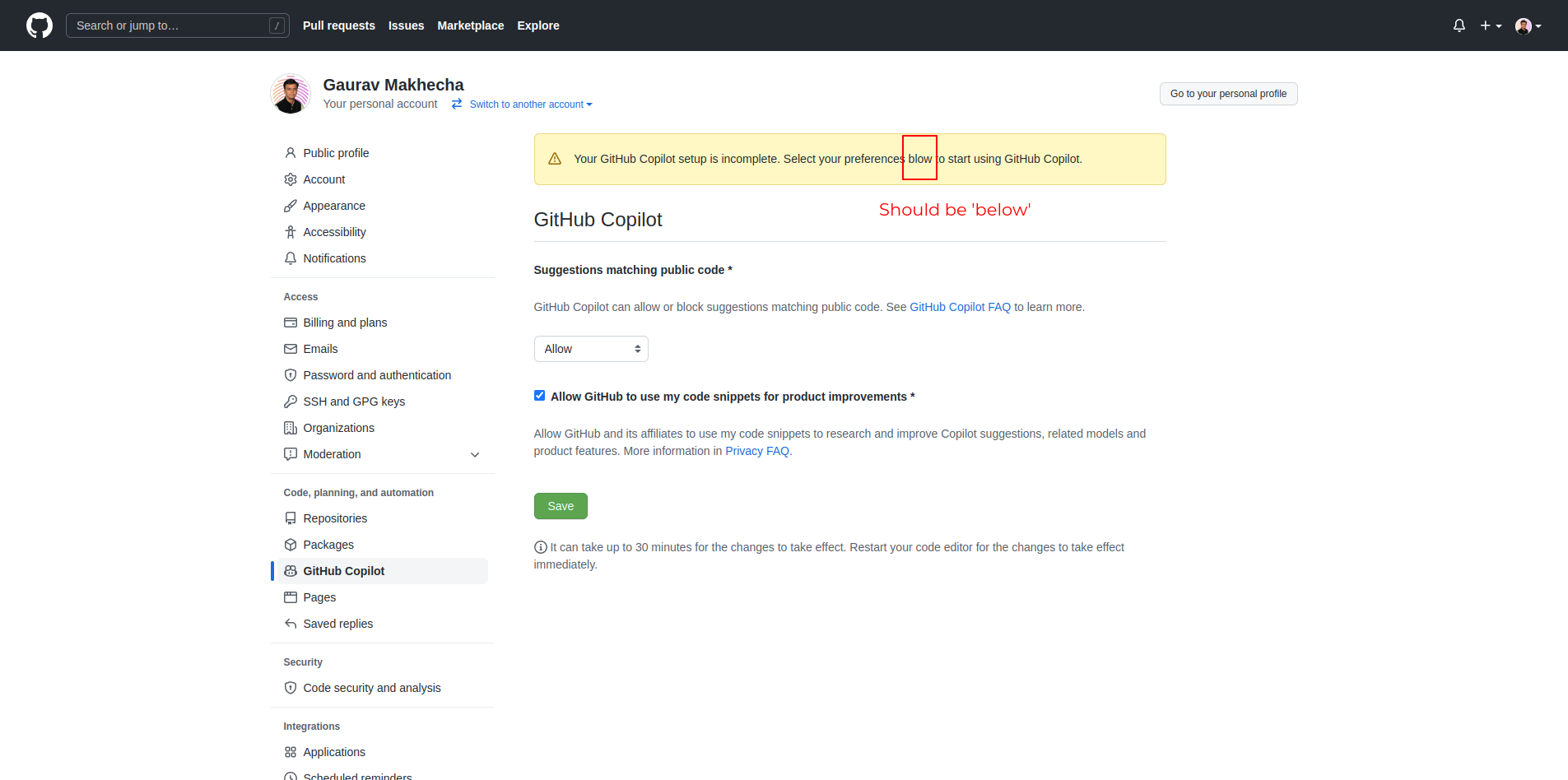This screenshot has height=780, width=1568.
Task: Open the notifications bell in header
Action: point(1459,26)
